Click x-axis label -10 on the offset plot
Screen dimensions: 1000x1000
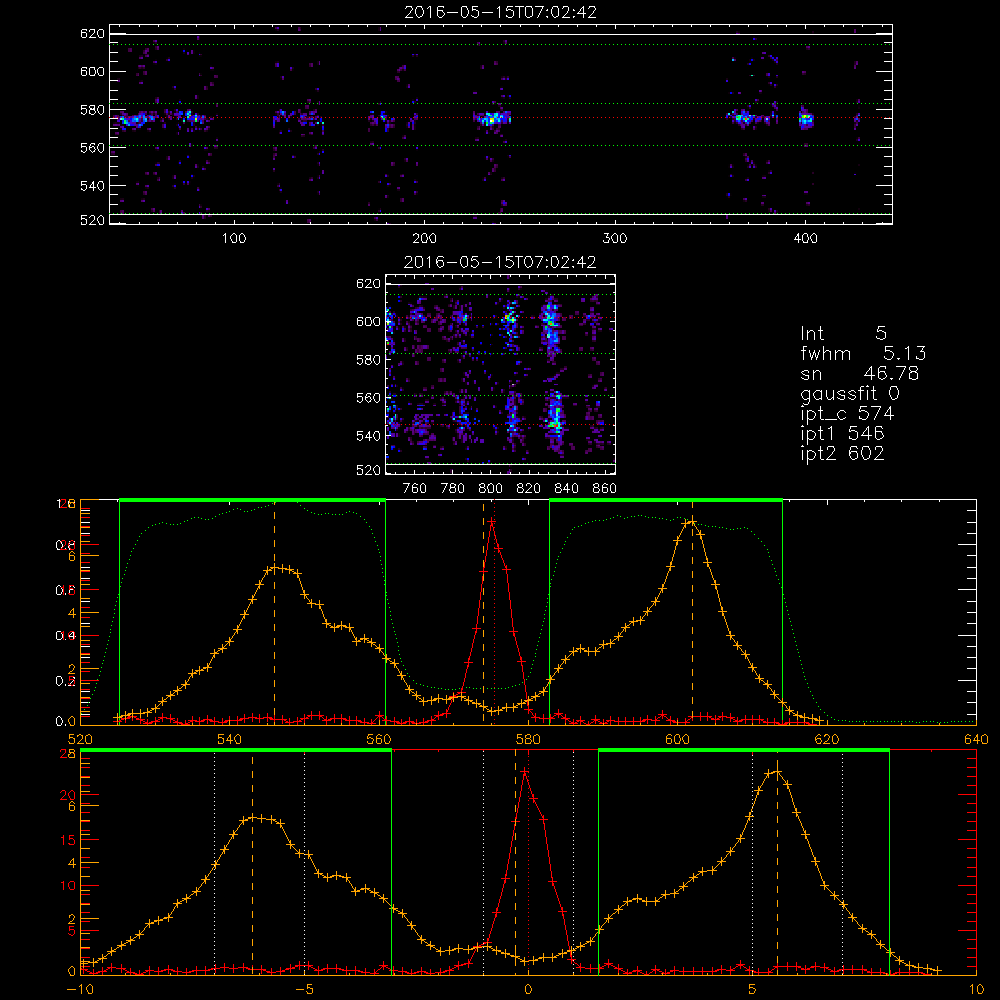[80, 990]
